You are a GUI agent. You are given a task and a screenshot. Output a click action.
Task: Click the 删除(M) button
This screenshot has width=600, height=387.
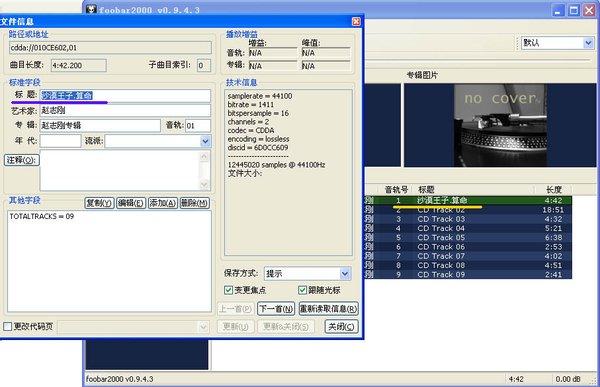pos(195,203)
